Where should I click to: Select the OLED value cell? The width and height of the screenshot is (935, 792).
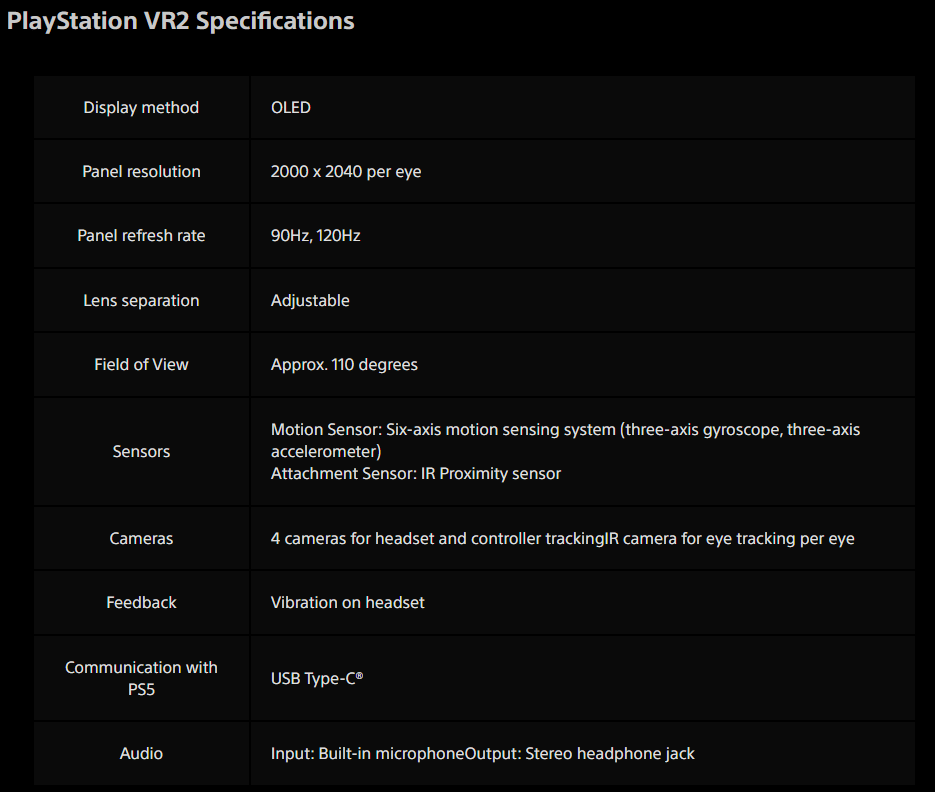pos(291,107)
